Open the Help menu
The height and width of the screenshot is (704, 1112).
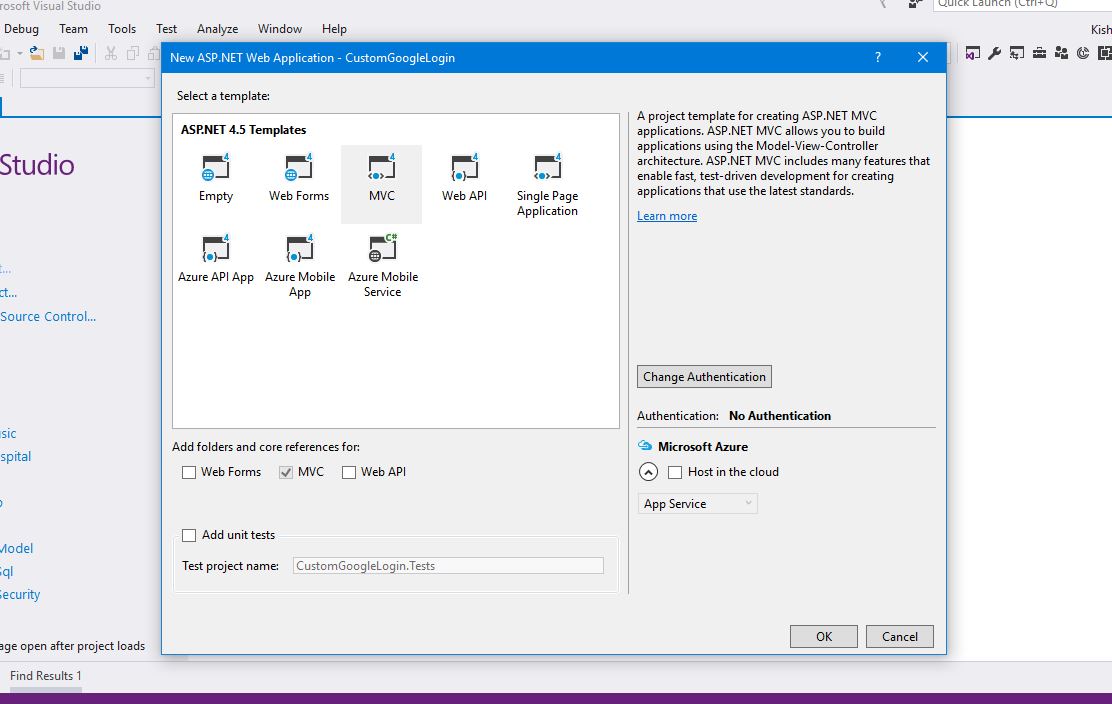tap(334, 28)
